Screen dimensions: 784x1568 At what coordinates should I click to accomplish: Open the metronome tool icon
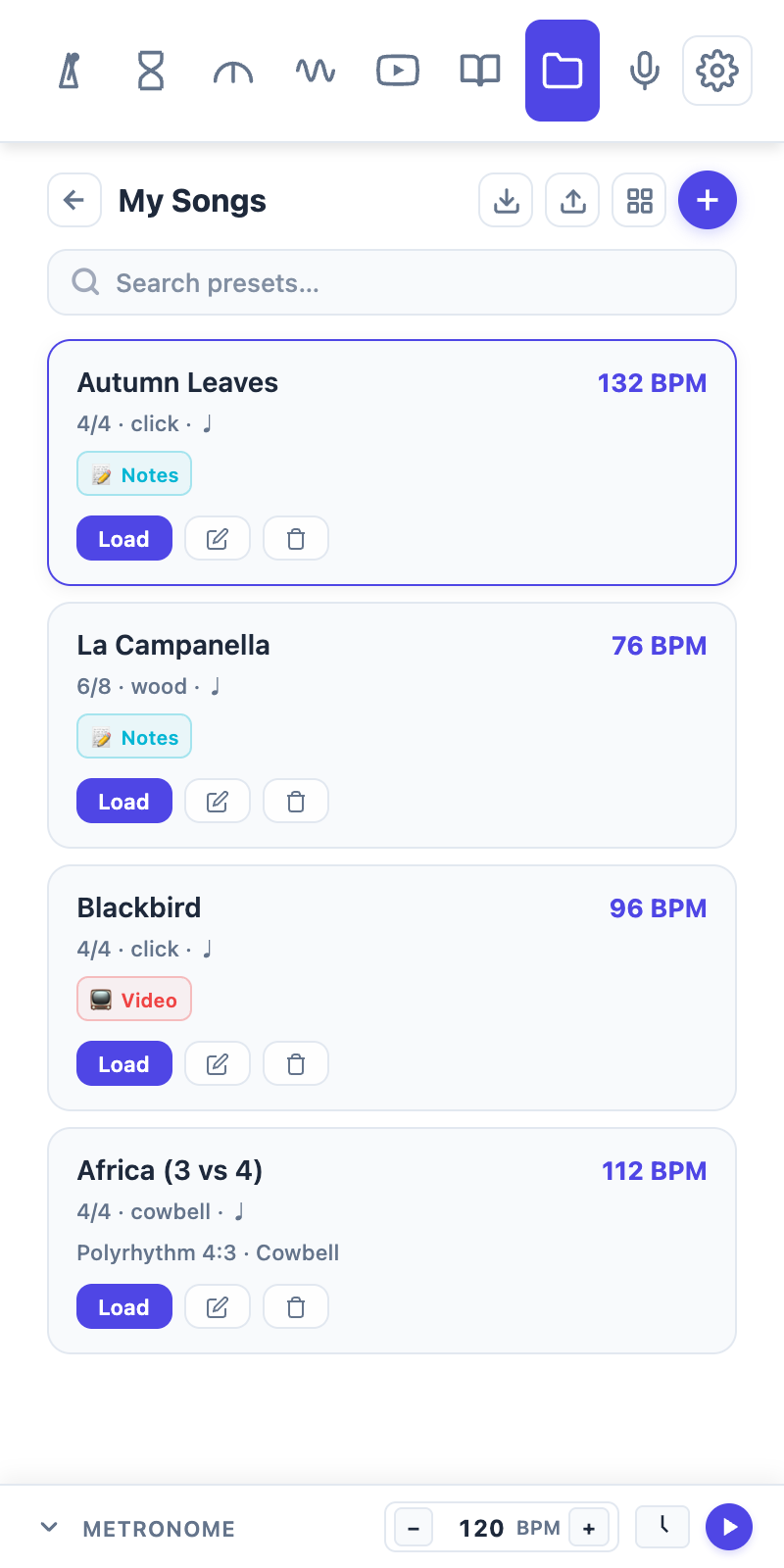pyautogui.click(x=69, y=71)
